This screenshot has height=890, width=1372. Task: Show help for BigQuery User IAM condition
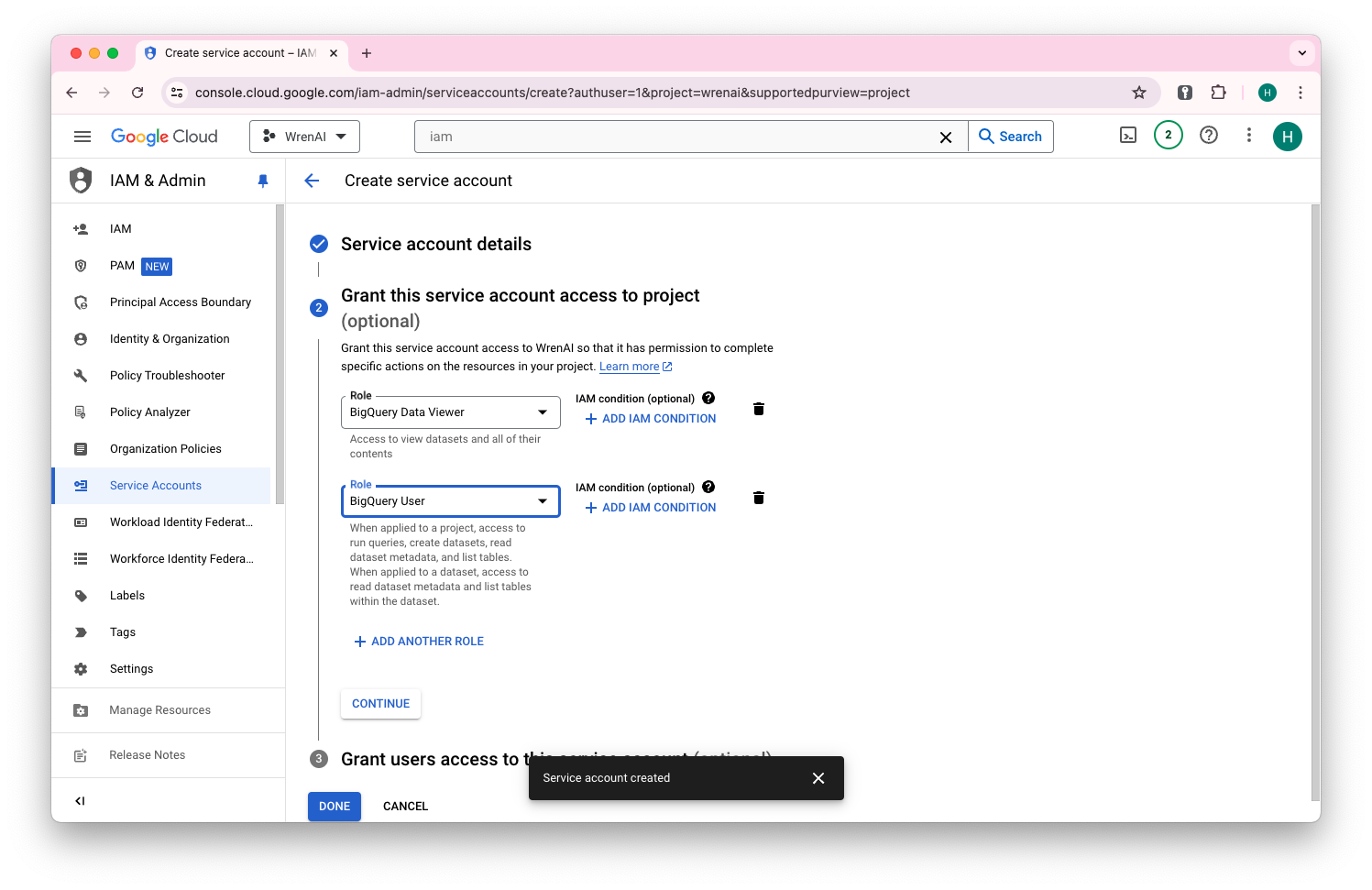708,487
